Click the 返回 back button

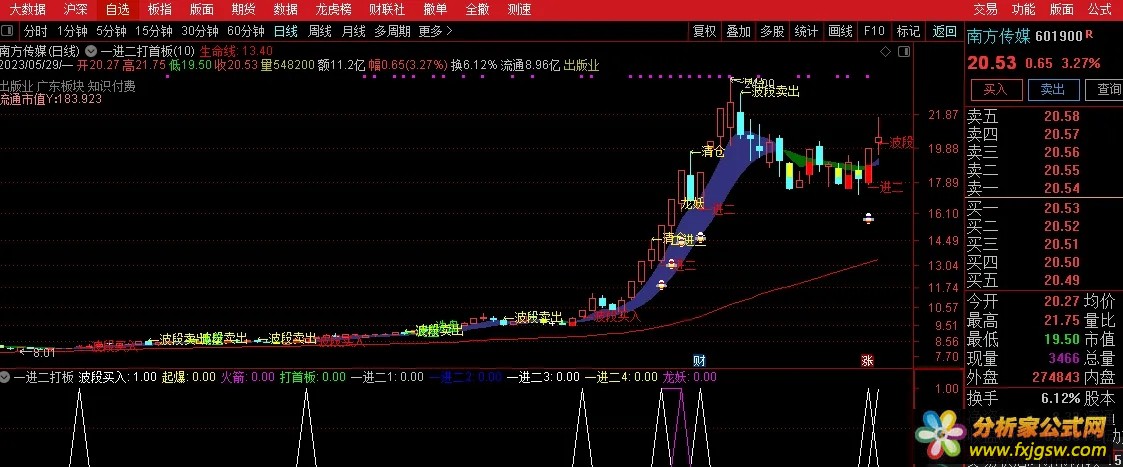944,32
